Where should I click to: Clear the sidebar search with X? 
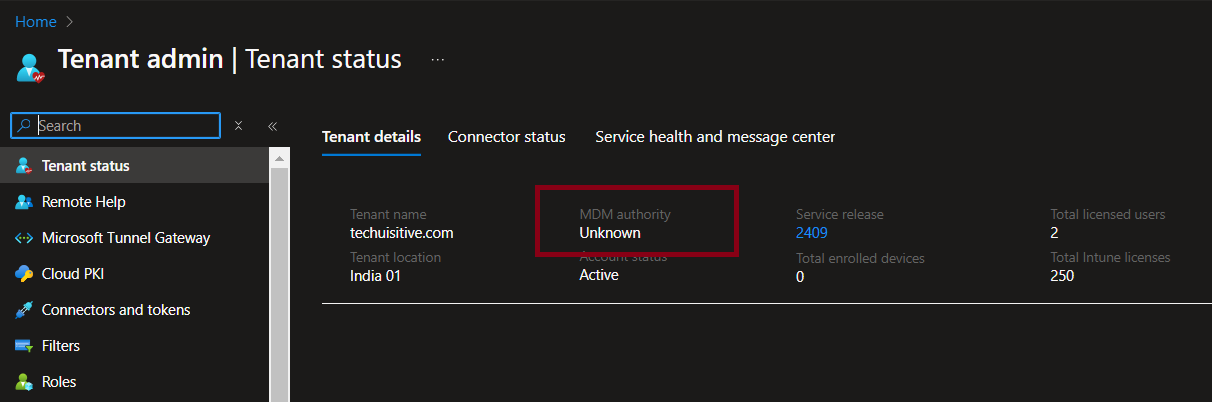(x=238, y=126)
